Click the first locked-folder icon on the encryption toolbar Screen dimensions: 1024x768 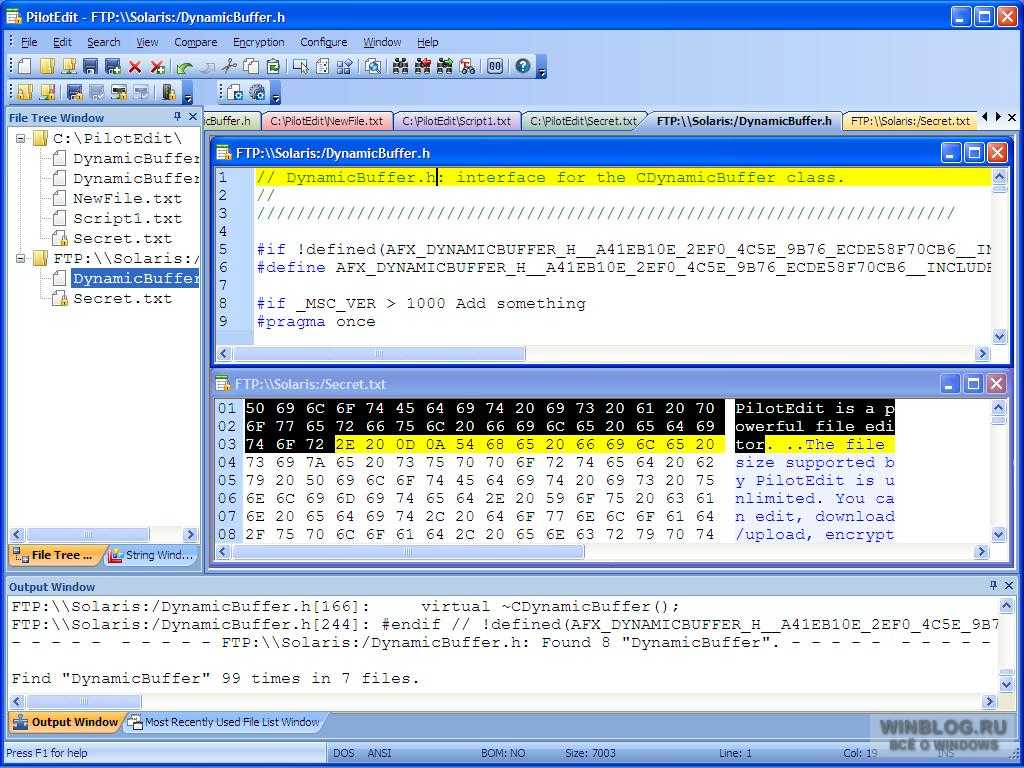click(24, 93)
